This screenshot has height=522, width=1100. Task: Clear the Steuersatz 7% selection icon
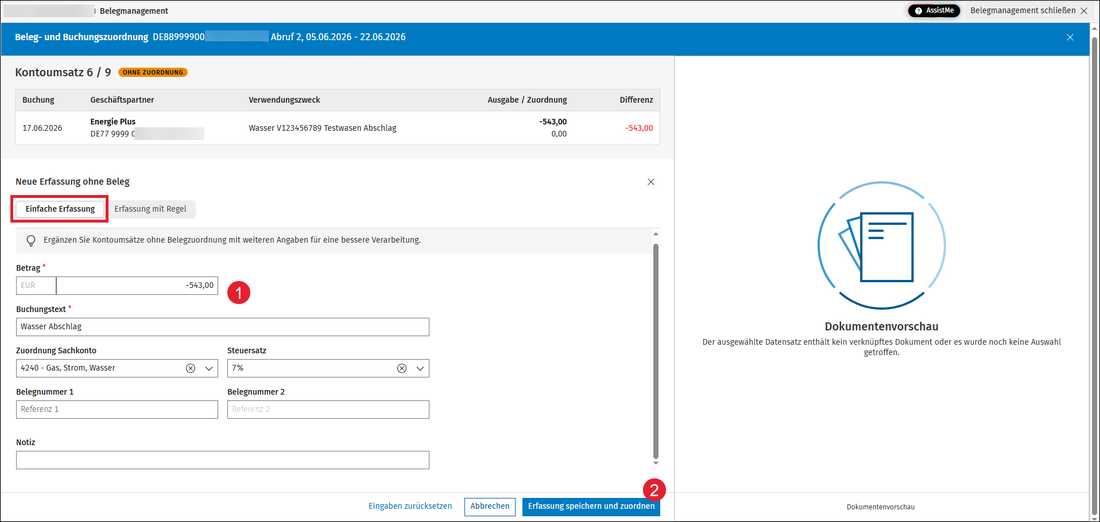[402, 368]
